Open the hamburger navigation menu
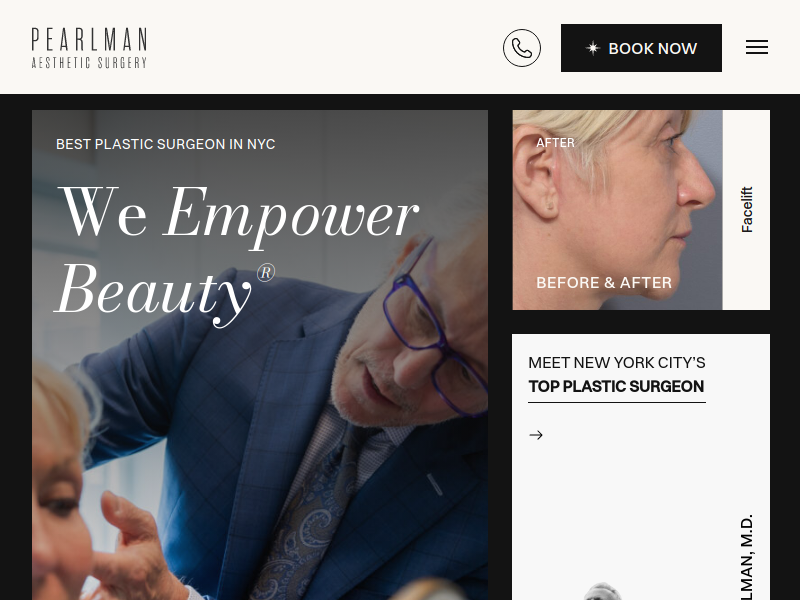Screen dimensions: 800x600 [757, 47]
